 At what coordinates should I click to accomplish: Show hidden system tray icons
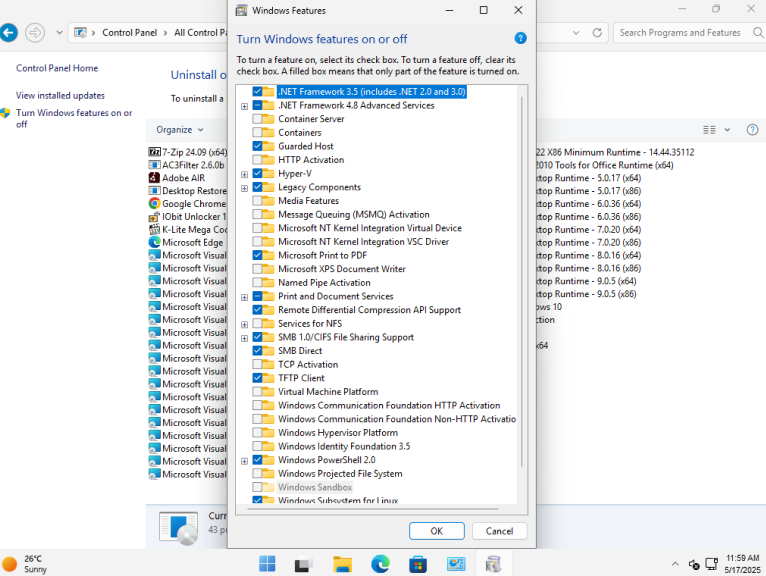click(x=675, y=564)
